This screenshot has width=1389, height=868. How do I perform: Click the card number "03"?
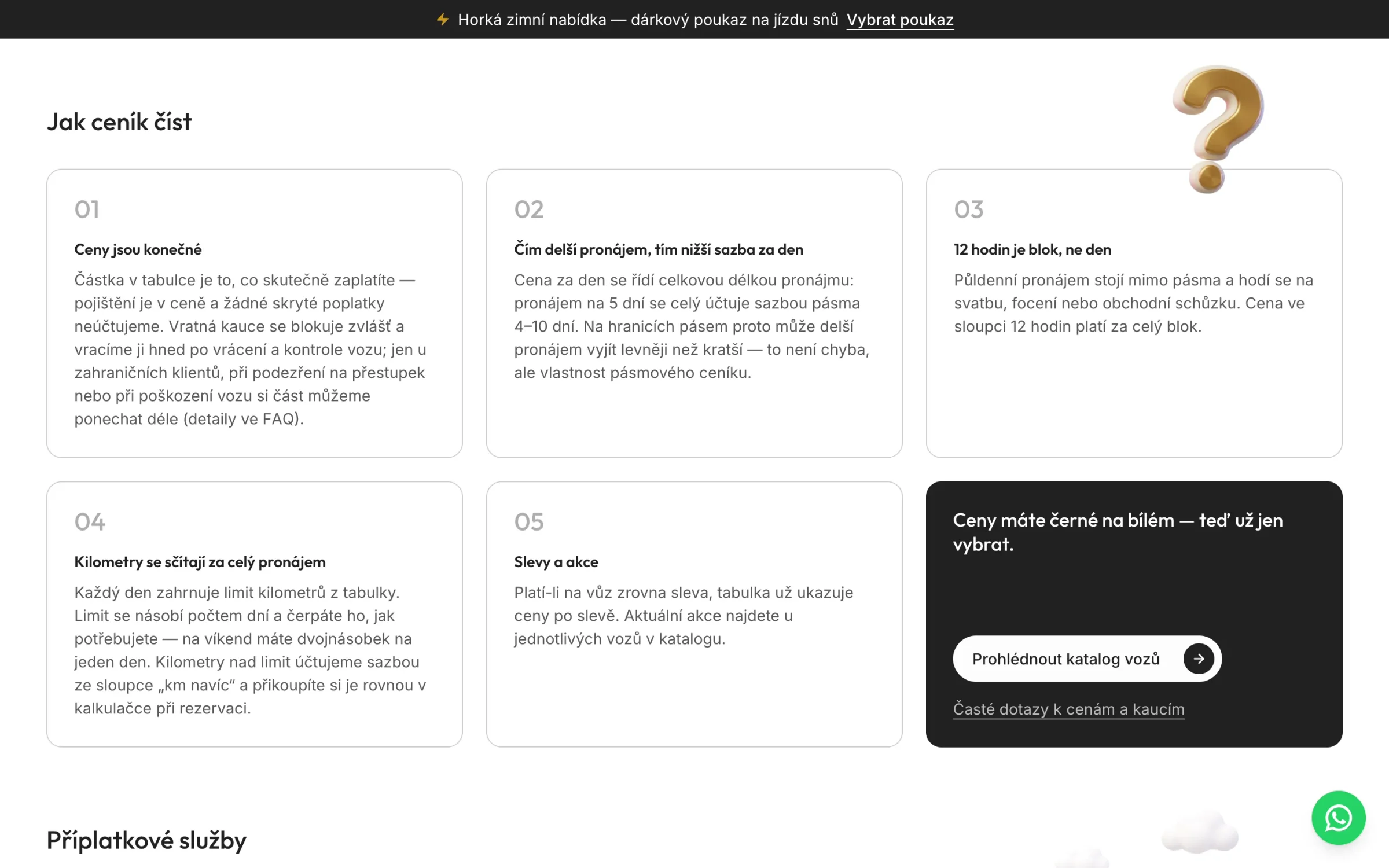click(x=969, y=209)
